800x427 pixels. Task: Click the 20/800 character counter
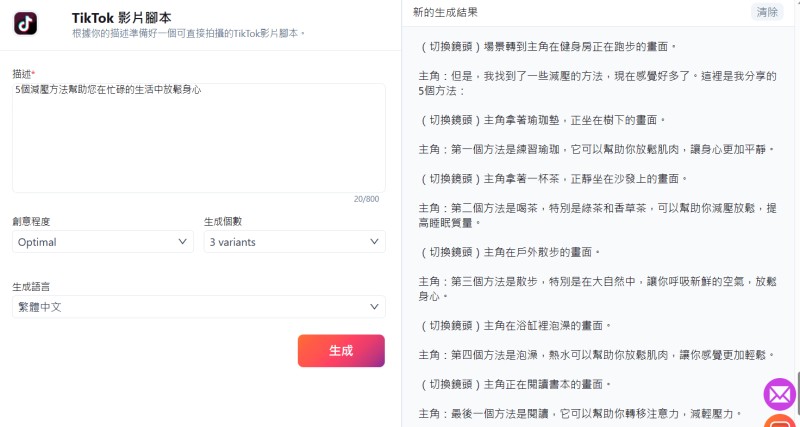click(366, 199)
